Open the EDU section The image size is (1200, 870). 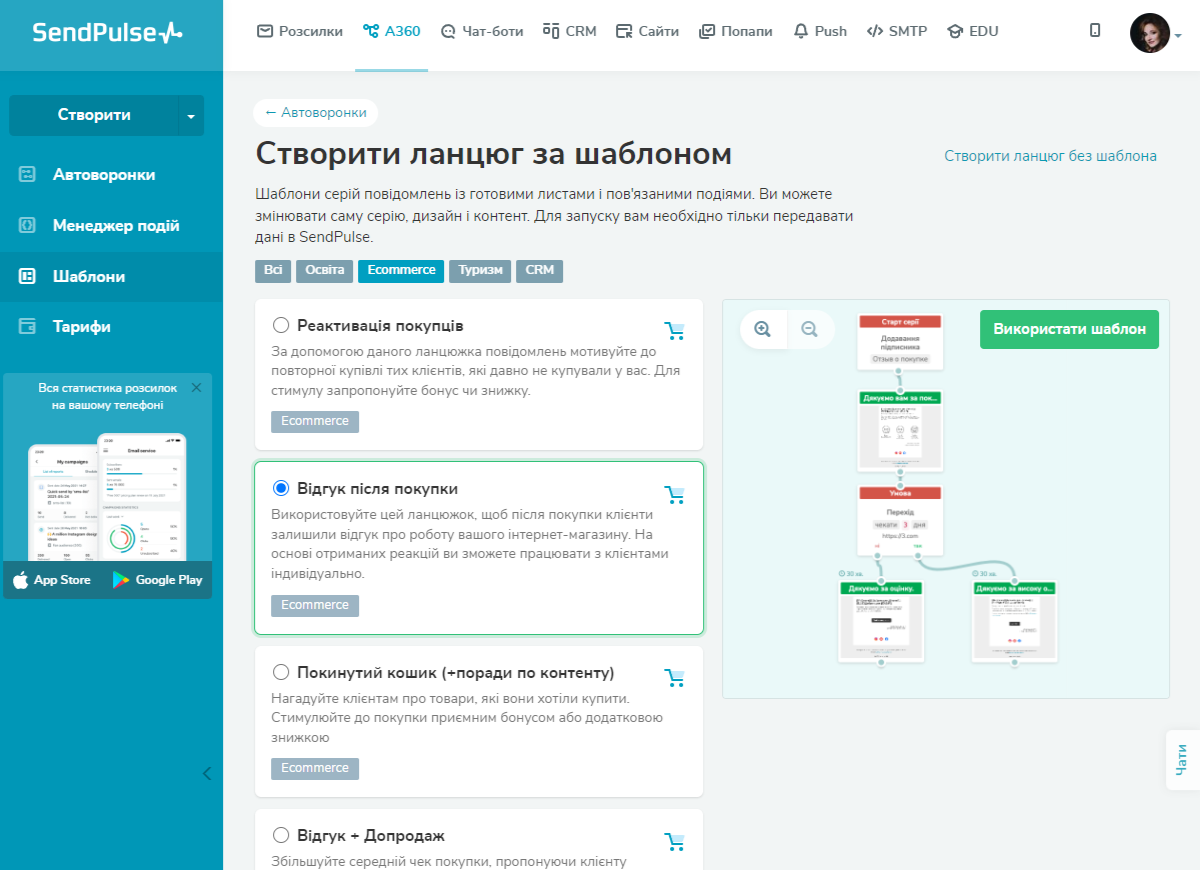972,31
